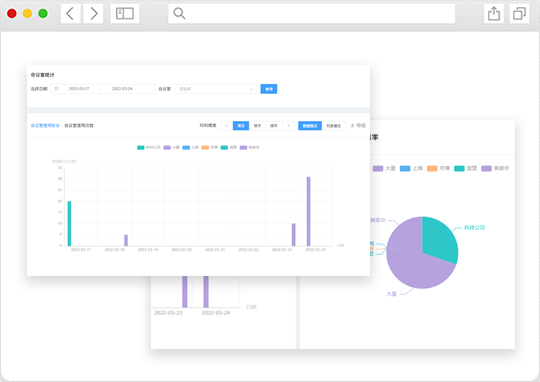Click the 导出 export icon
This screenshot has width=540, height=382.
[x=352, y=126]
